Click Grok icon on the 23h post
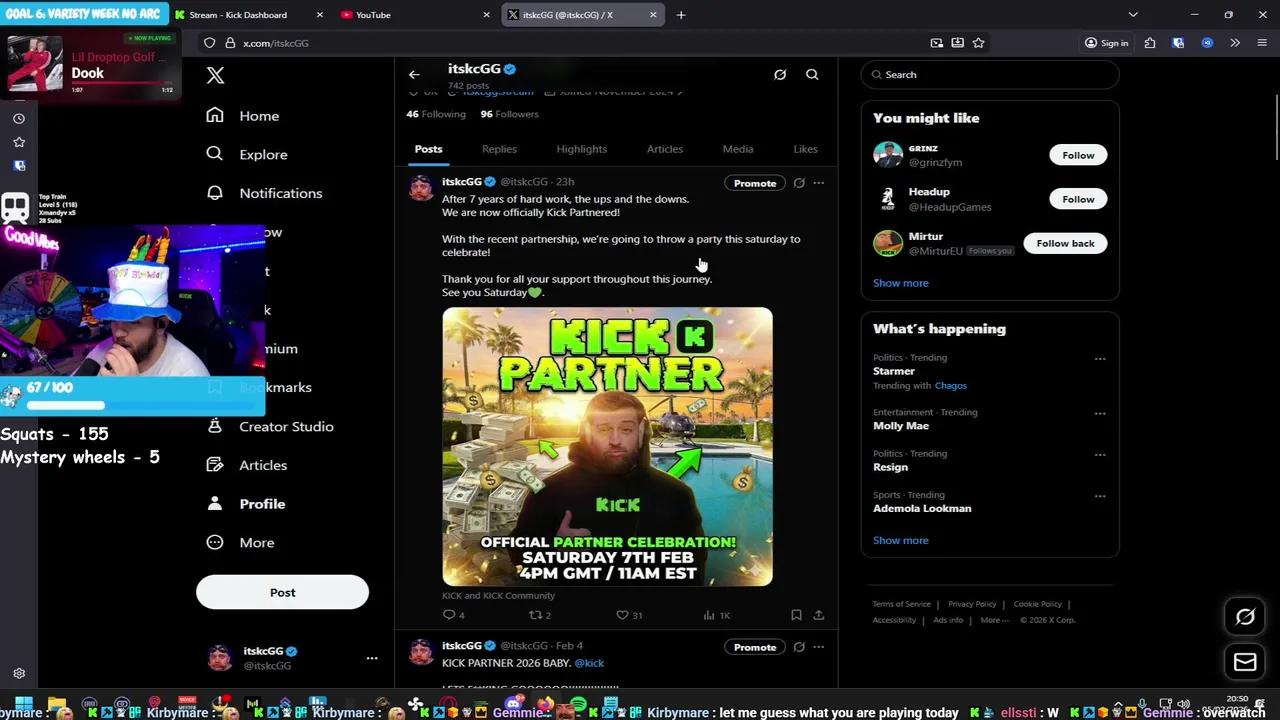The image size is (1280, 720). click(799, 183)
